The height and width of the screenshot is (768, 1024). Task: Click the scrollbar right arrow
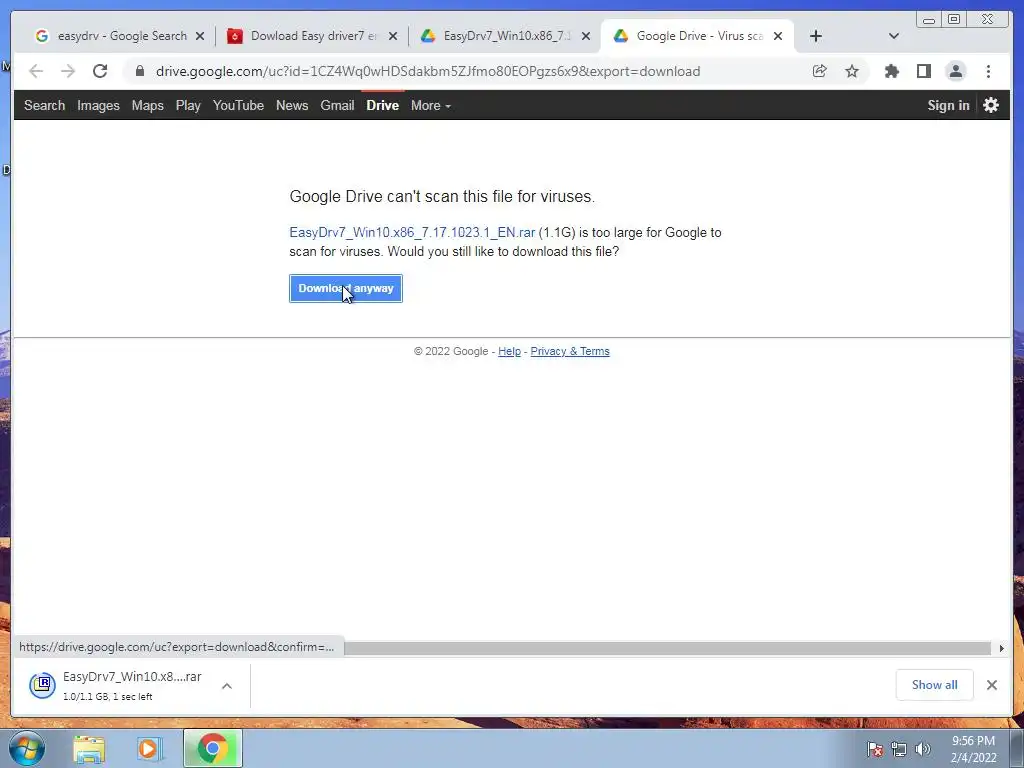1001,648
